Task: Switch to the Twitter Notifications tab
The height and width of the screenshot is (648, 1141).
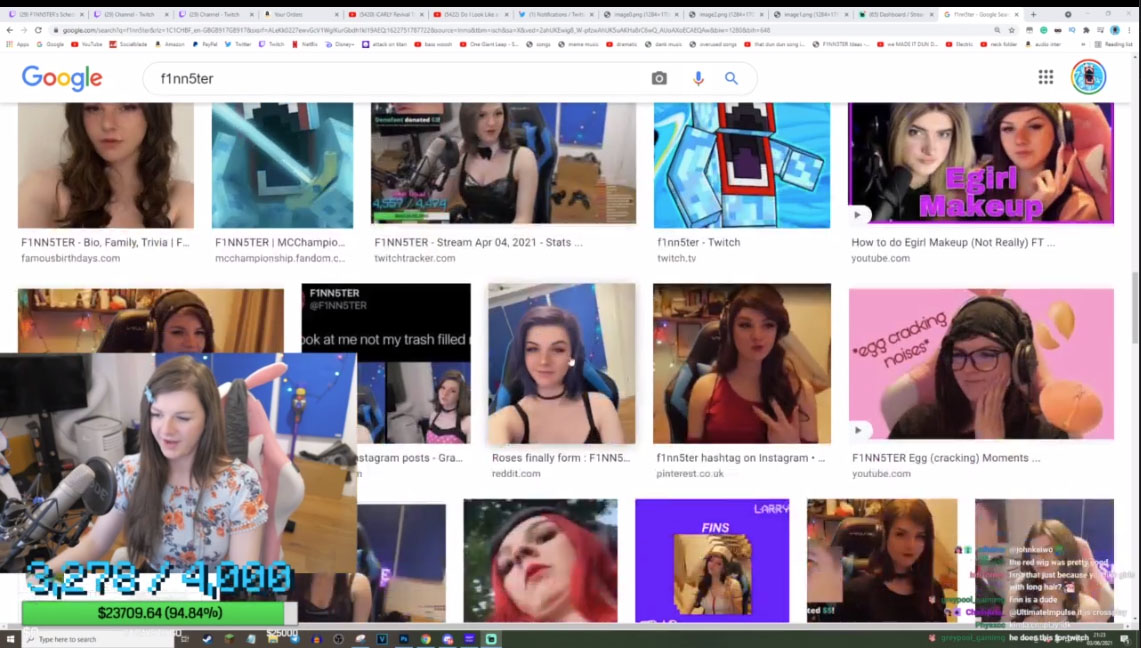Action: point(557,14)
